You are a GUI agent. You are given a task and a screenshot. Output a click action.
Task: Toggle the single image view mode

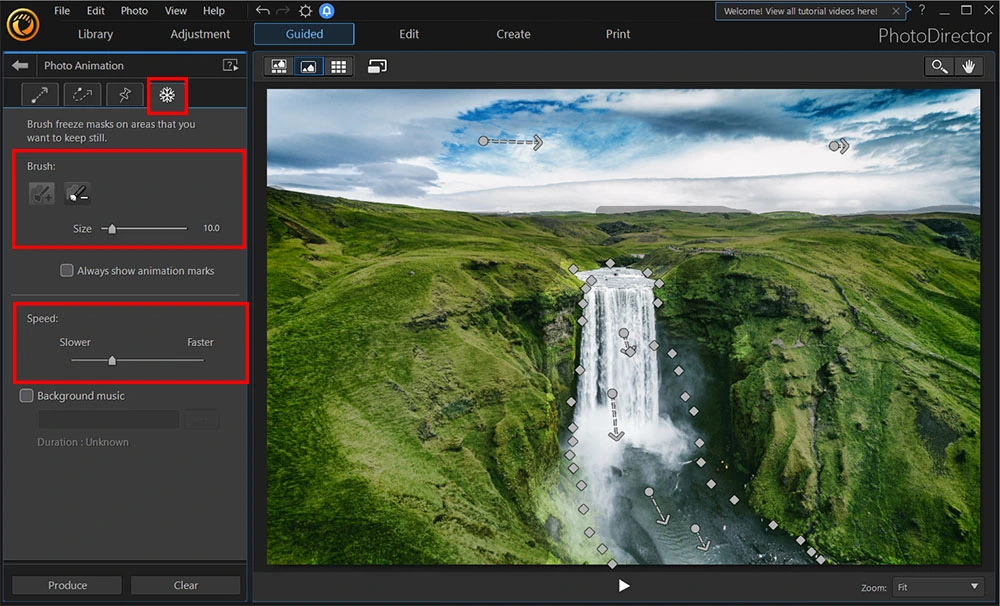coord(309,66)
